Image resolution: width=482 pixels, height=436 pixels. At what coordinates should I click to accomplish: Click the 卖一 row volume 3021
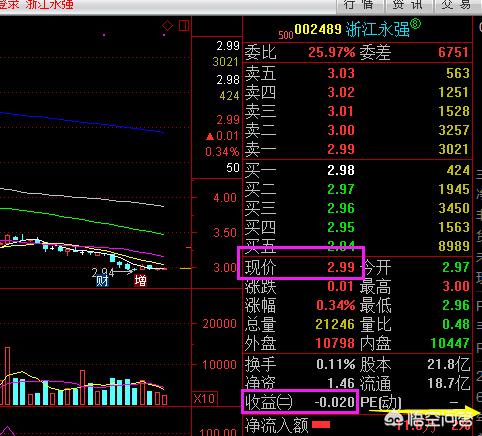click(454, 149)
